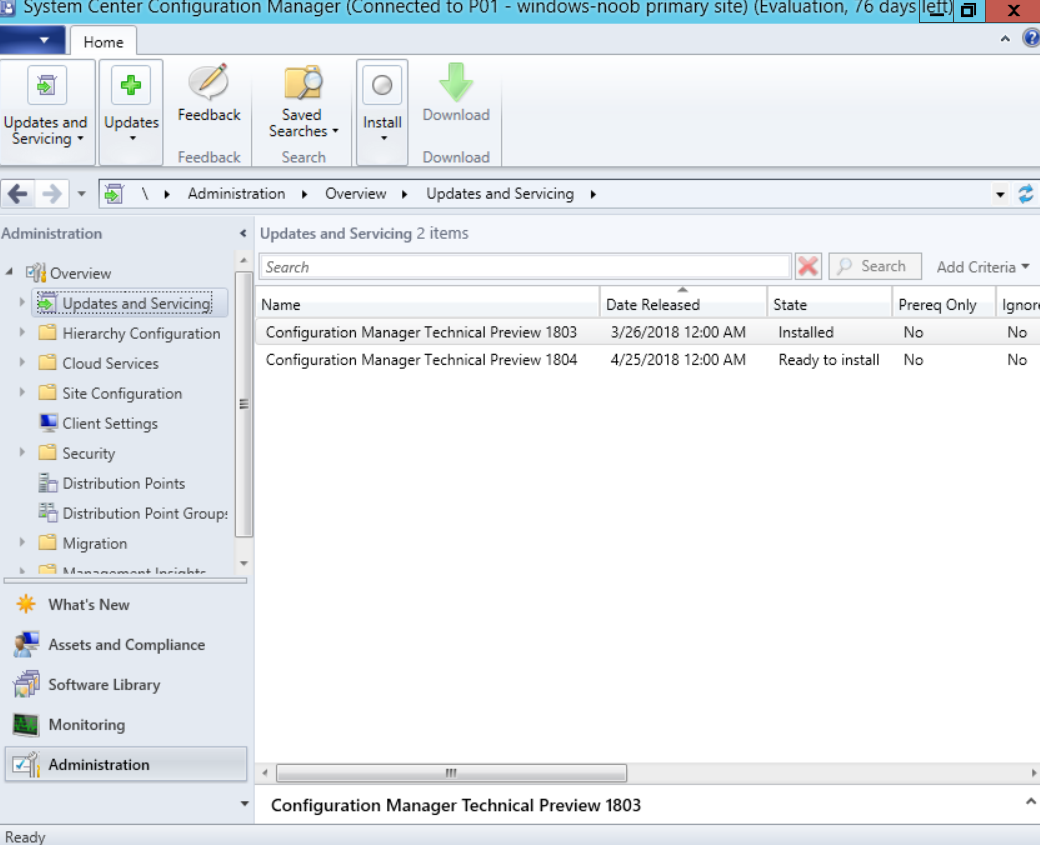Click the 4/25/2018 12:00 AM date cell
Viewport: 1040px width, 845px height.
(678, 359)
